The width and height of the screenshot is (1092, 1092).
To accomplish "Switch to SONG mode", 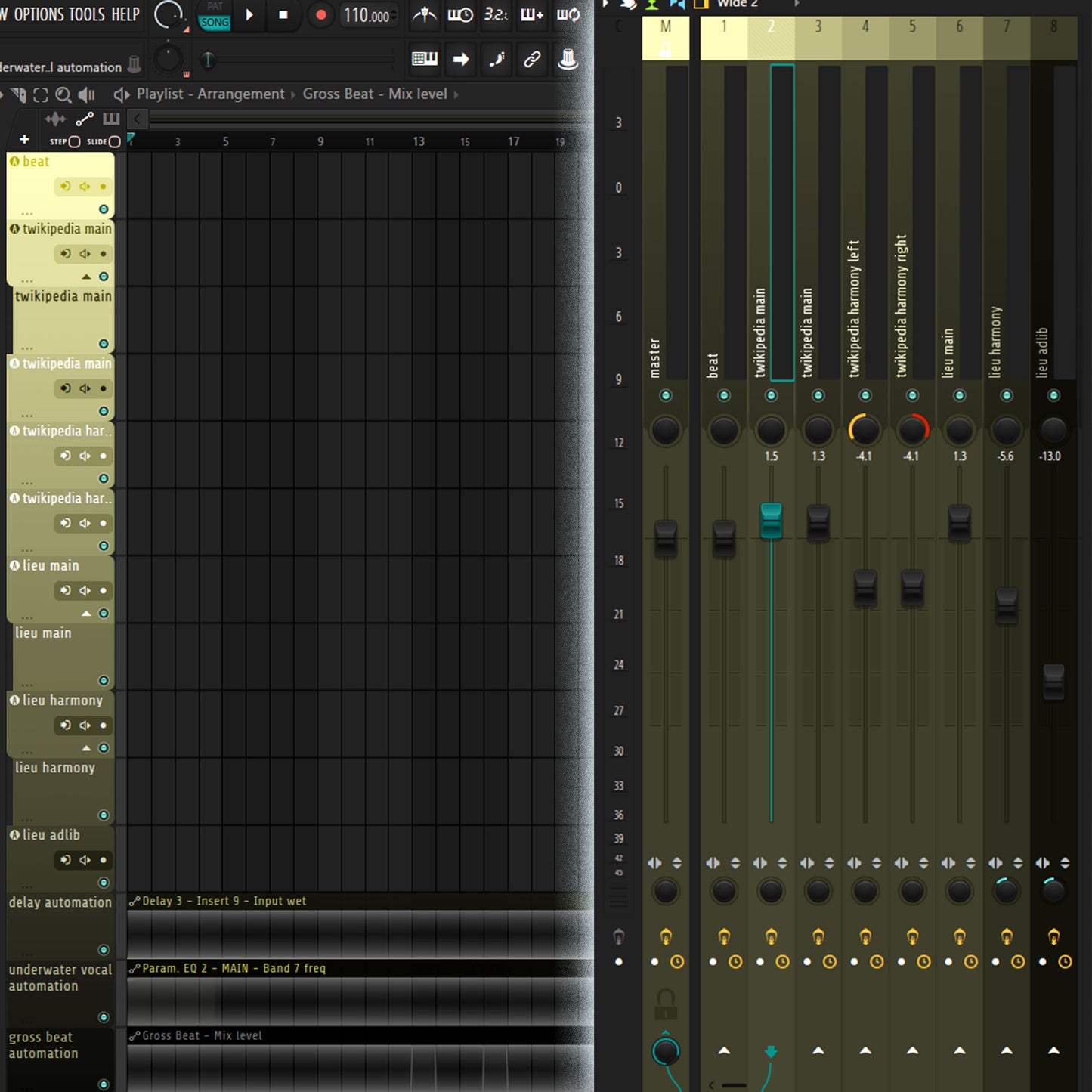I will point(215,23).
